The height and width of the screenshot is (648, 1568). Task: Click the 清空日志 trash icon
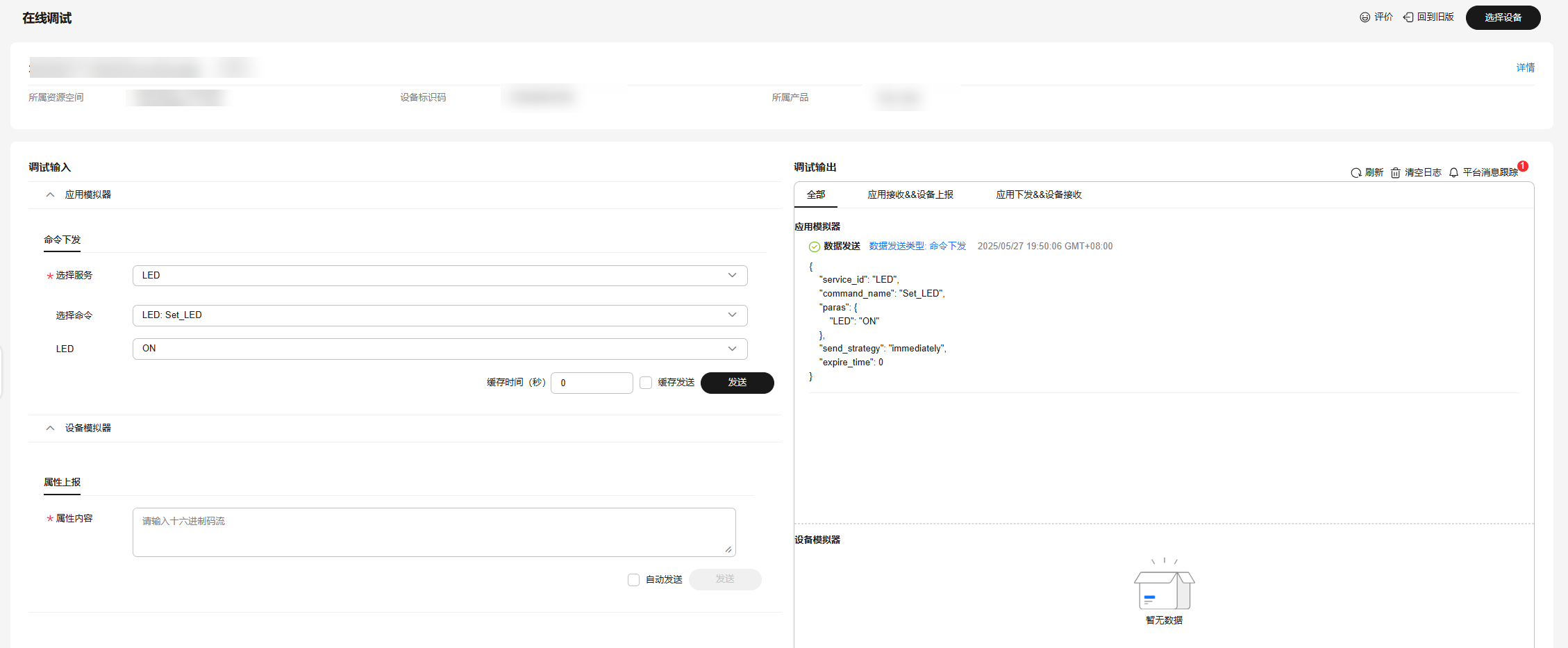point(1396,173)
